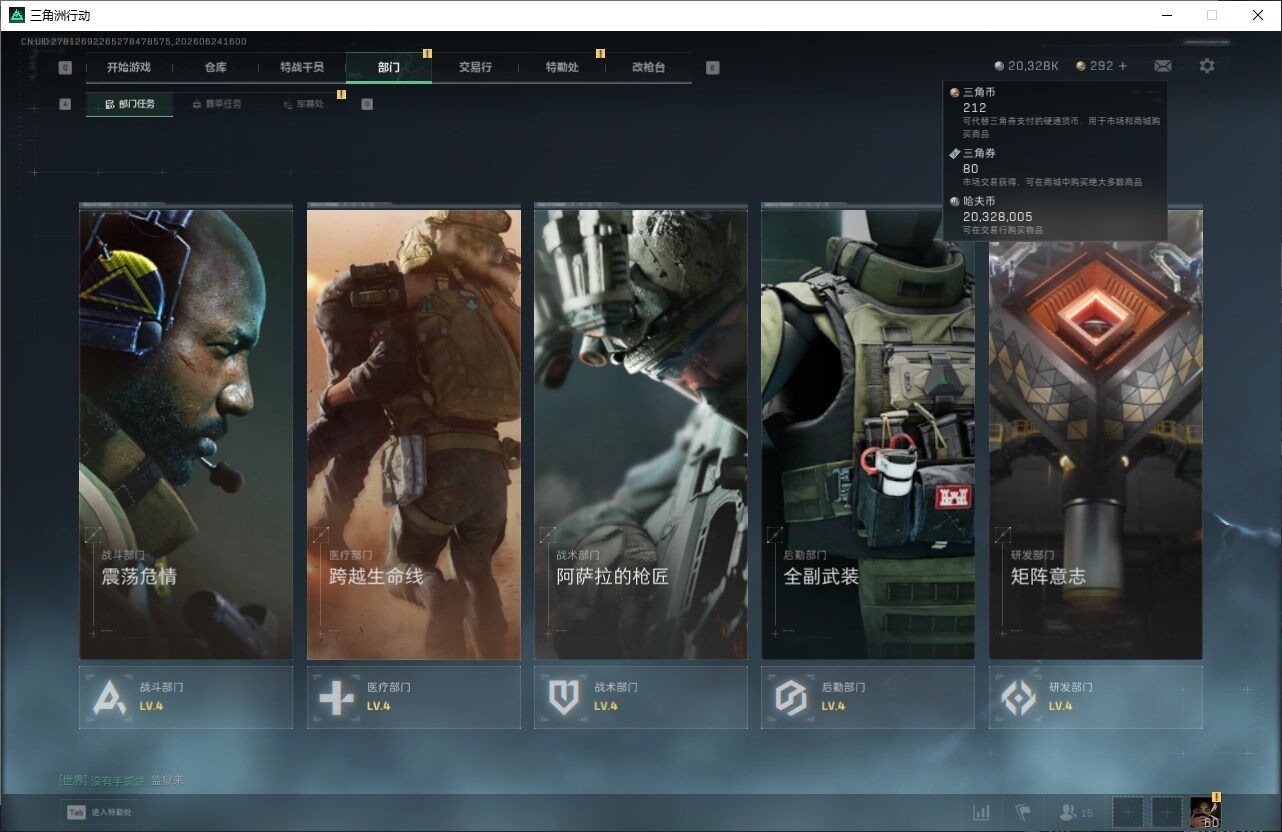Click the 战斗部门 emblem icon
The height and width of the screenshot is (832, 1282).
[109, 697]
